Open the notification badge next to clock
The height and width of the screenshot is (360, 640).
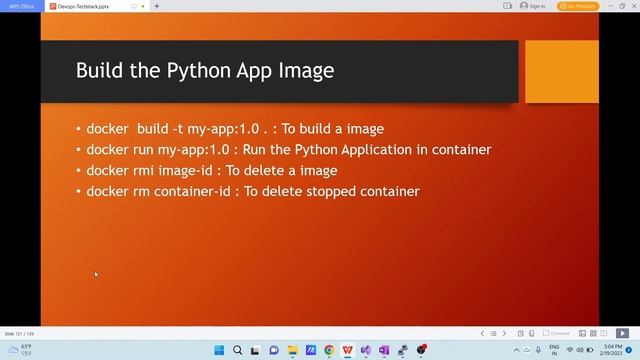(x=629, y=350)
